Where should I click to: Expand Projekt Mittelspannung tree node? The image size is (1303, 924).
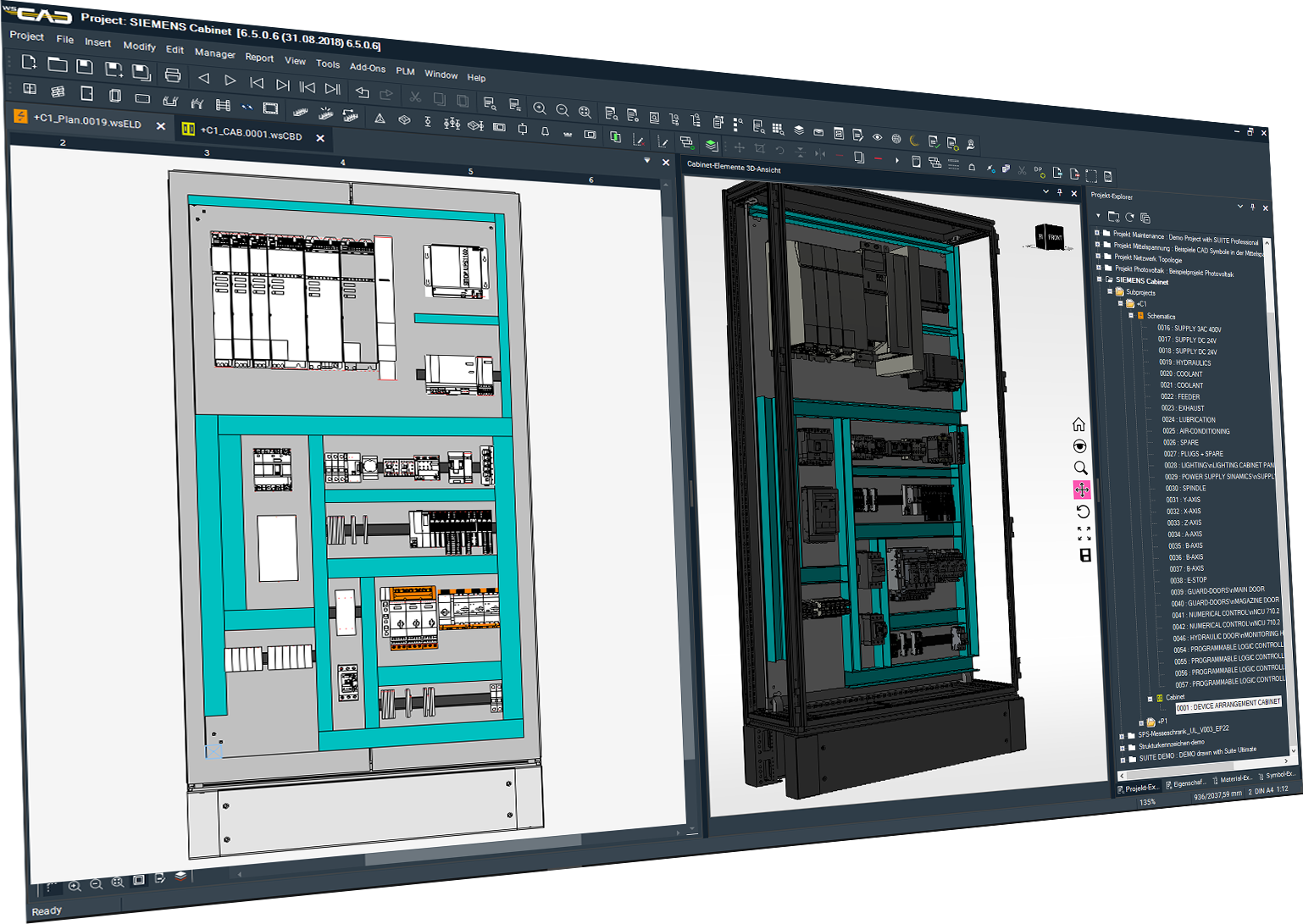point(1098,244)
